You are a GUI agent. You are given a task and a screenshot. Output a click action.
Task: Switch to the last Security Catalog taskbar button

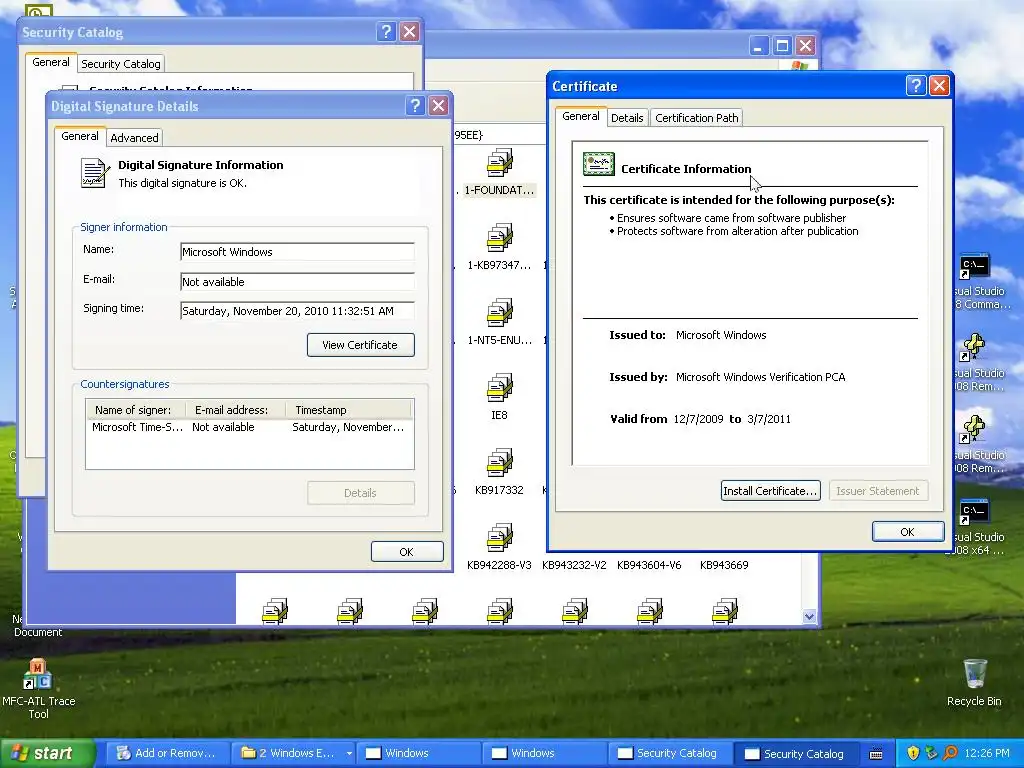(x=795, y=754)
